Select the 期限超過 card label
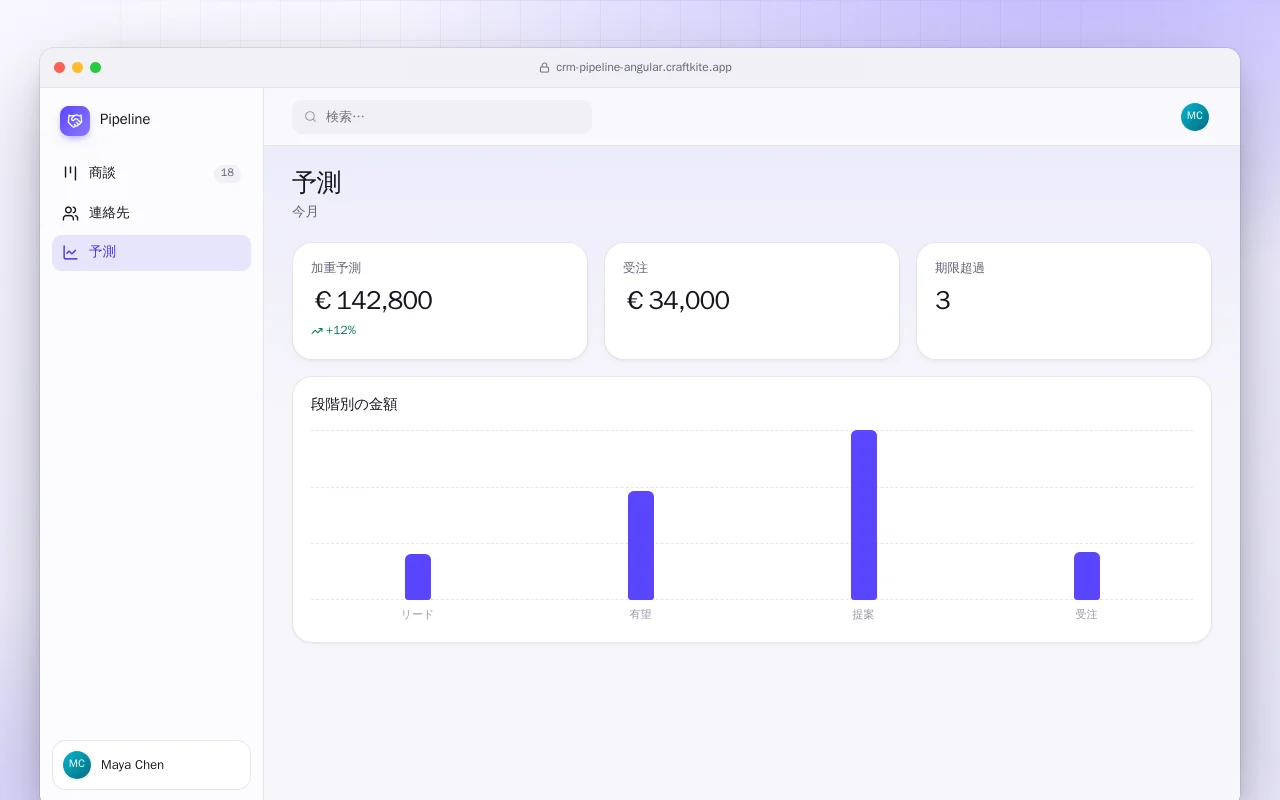The height and width of the screenshot is (800, 1280). click(960, 268)
